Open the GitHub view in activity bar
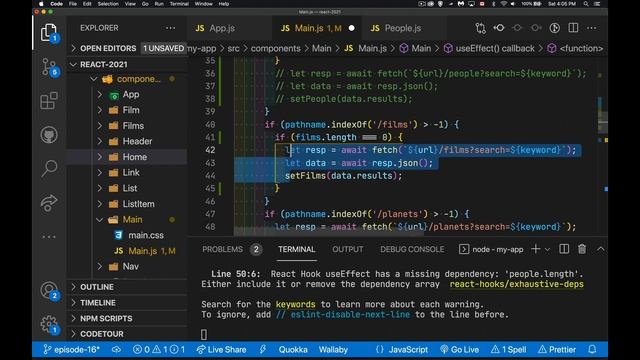 49,135
